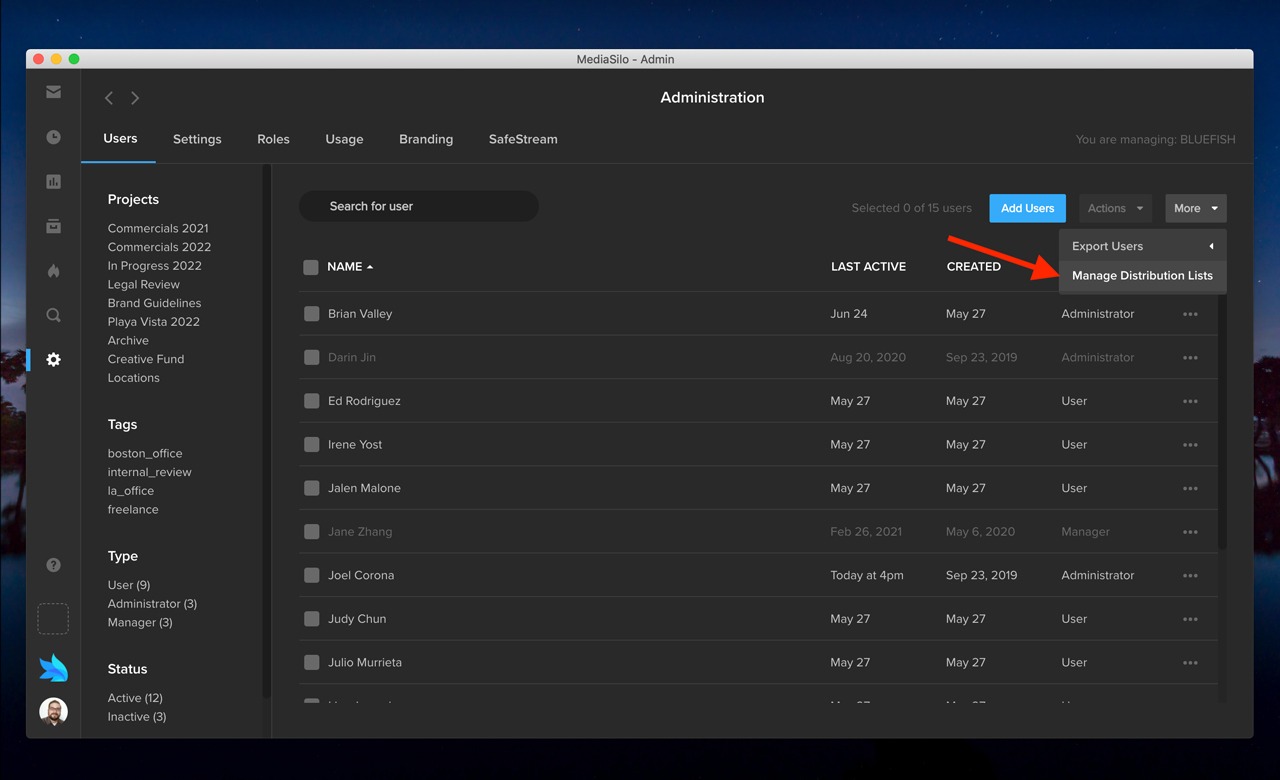
Task: Click the Add Users button
Action: pos(1027,208)
